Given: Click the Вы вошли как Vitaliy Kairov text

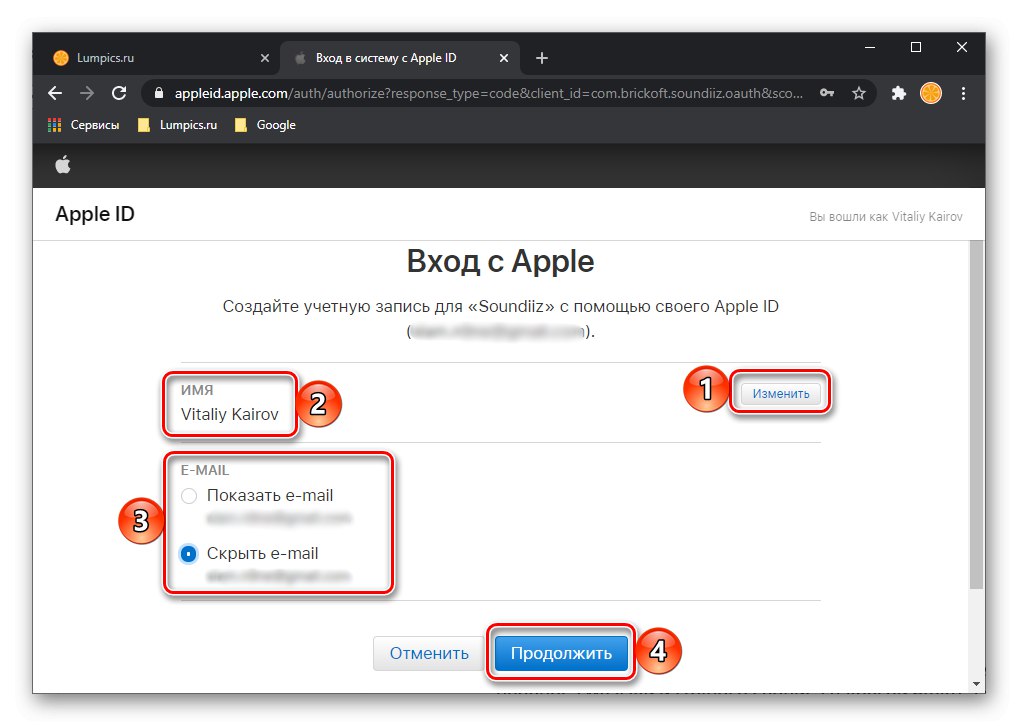Looking at the screenshot, I should tap(886, 217).
